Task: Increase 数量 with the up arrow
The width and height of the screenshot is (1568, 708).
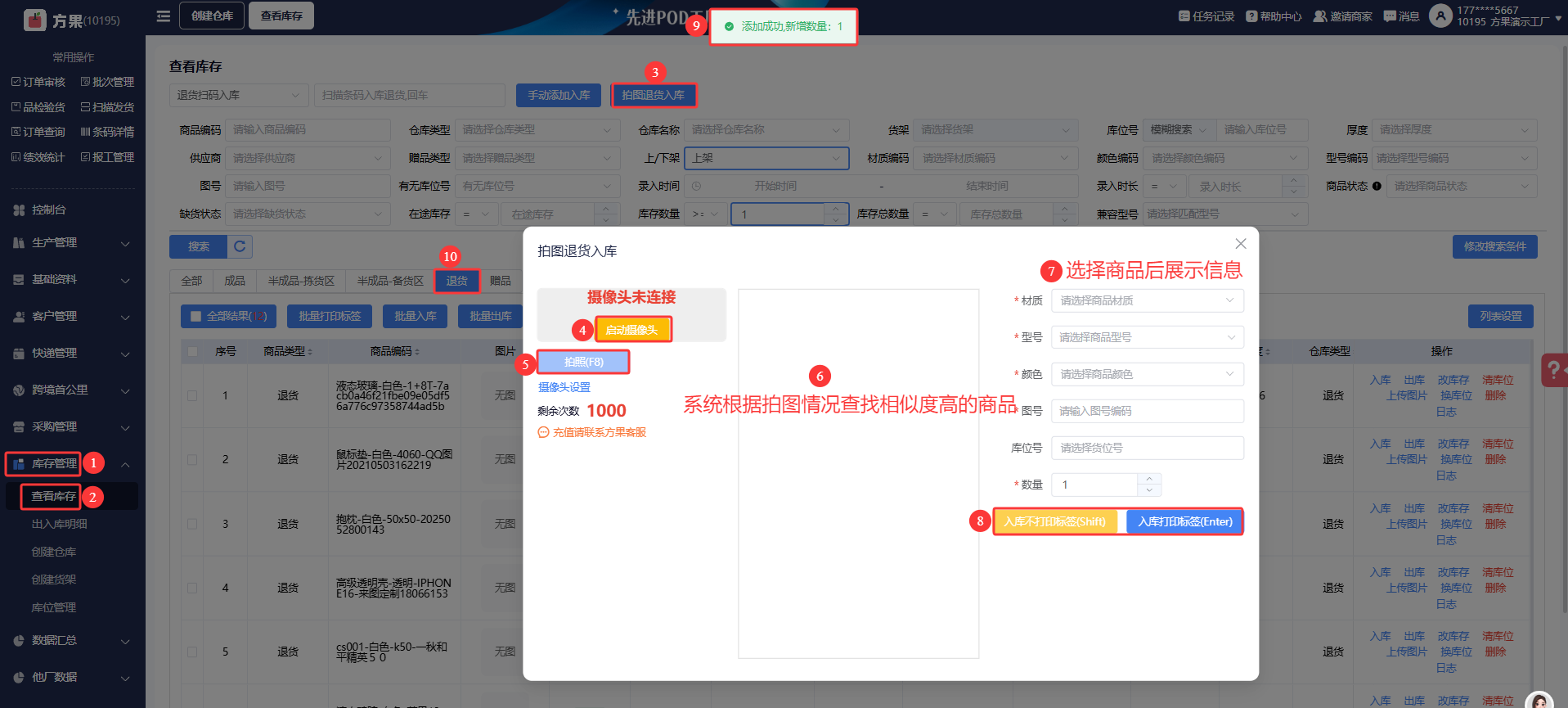Action: (x=1149, y=479)
